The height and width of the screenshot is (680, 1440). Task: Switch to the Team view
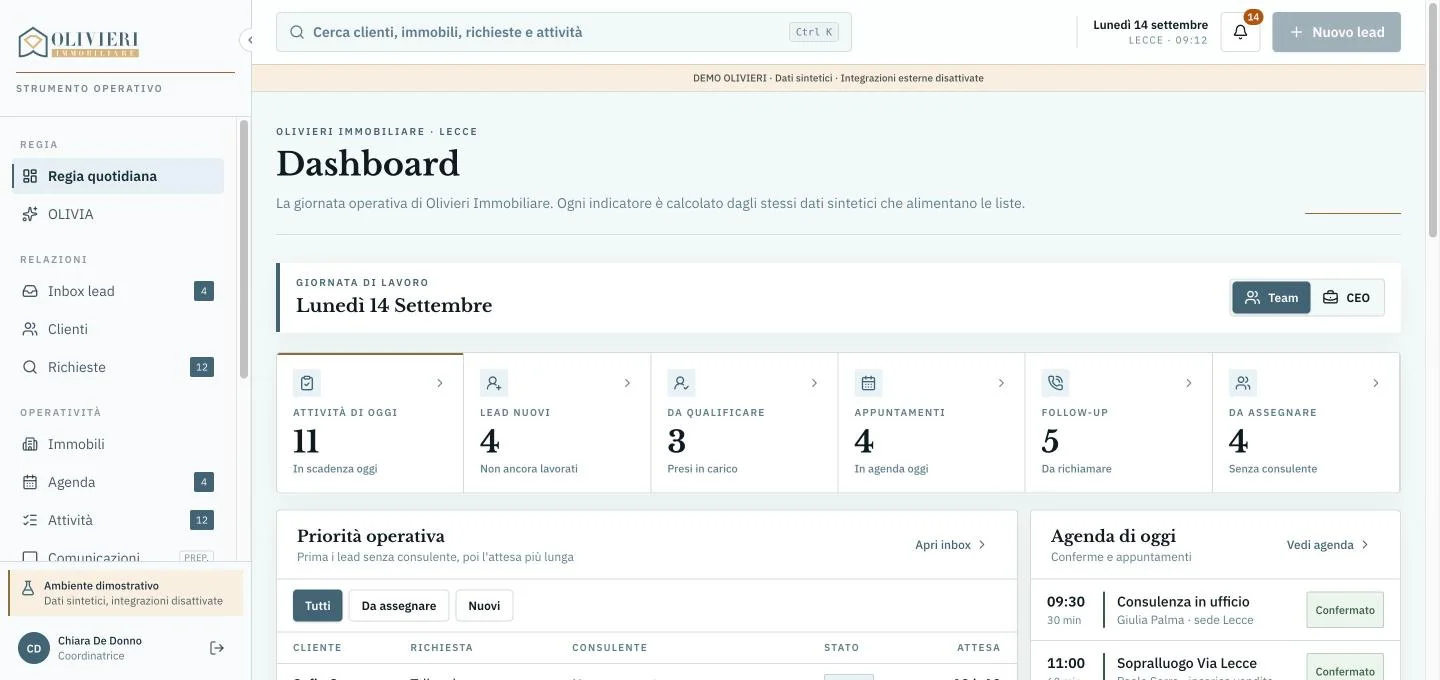[x=1271, y=297]
